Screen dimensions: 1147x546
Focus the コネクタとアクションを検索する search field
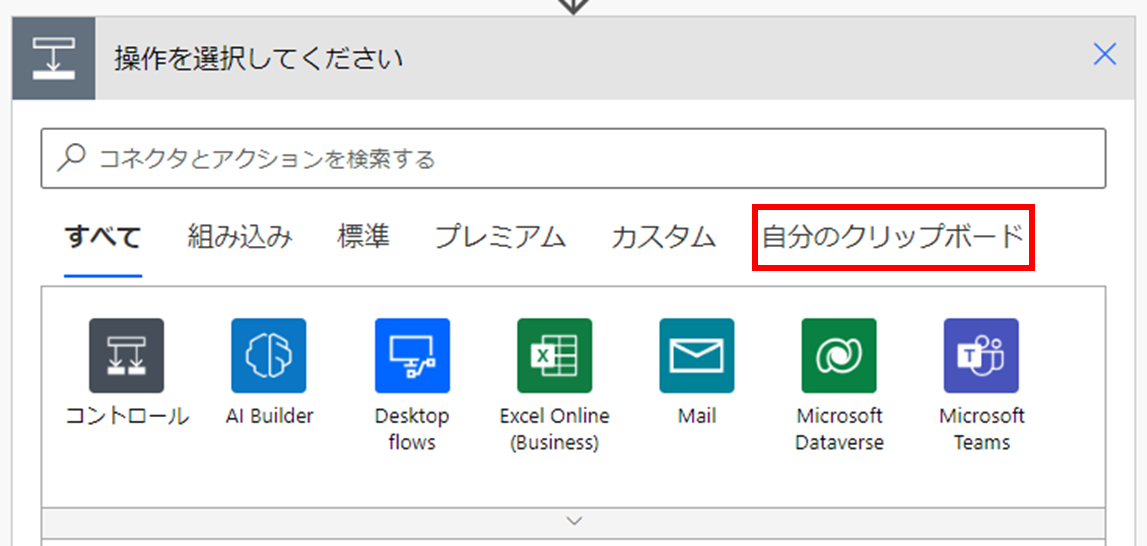(x=574, y=158)
